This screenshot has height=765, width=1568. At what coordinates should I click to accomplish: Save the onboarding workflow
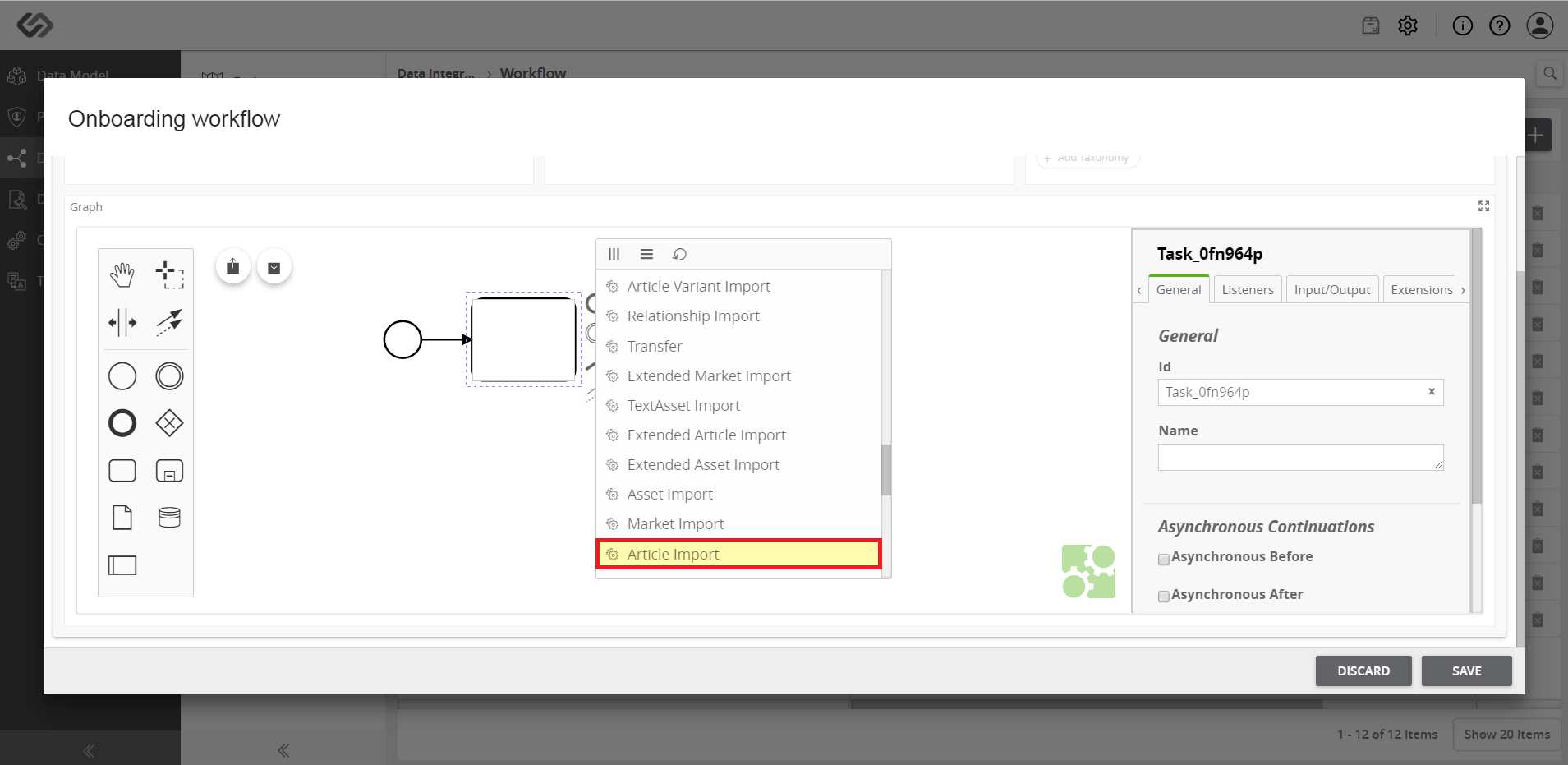(x=1467, y=671)
